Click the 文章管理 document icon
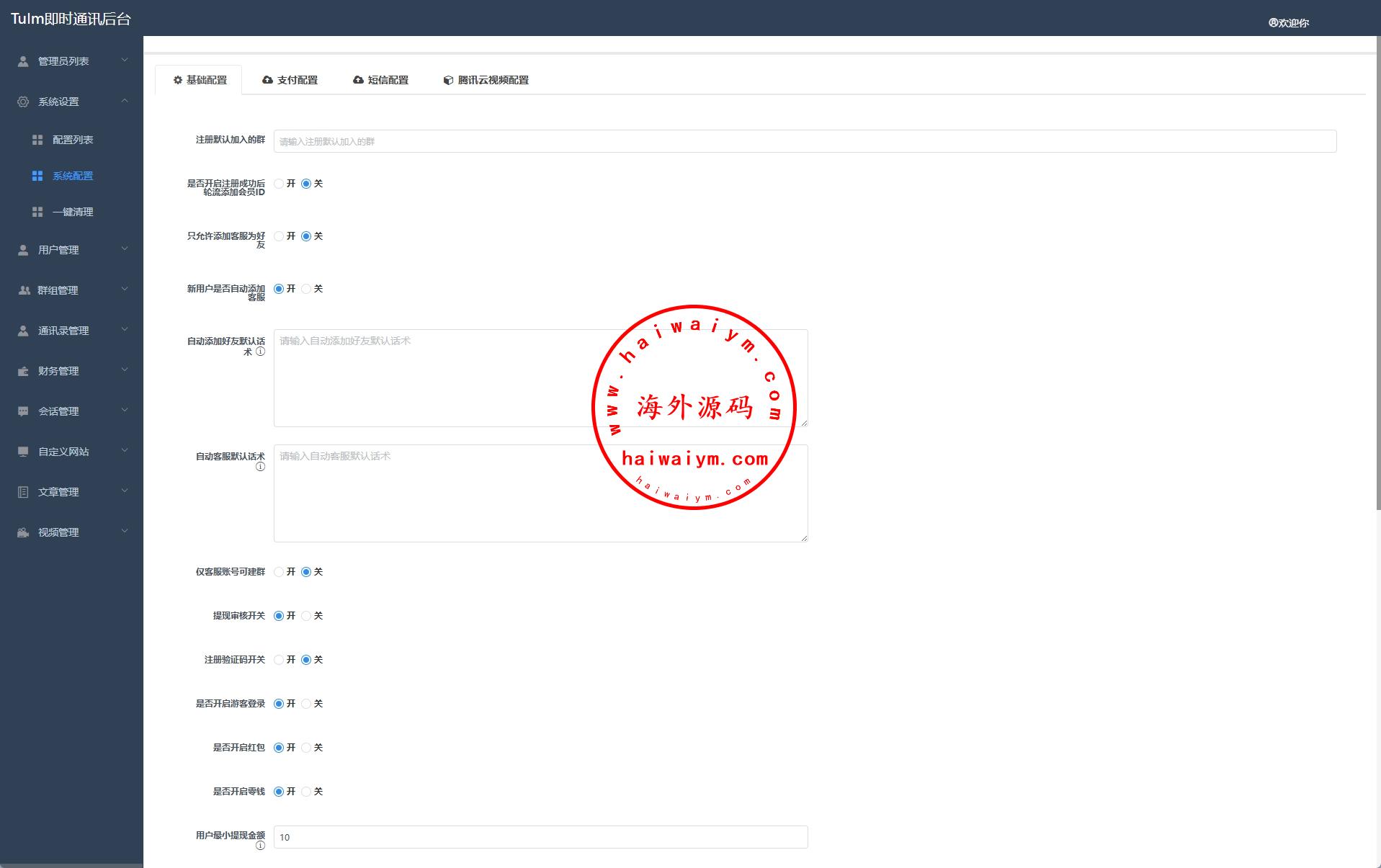This screenshot has width=1381, height=868. coord(23,492)
